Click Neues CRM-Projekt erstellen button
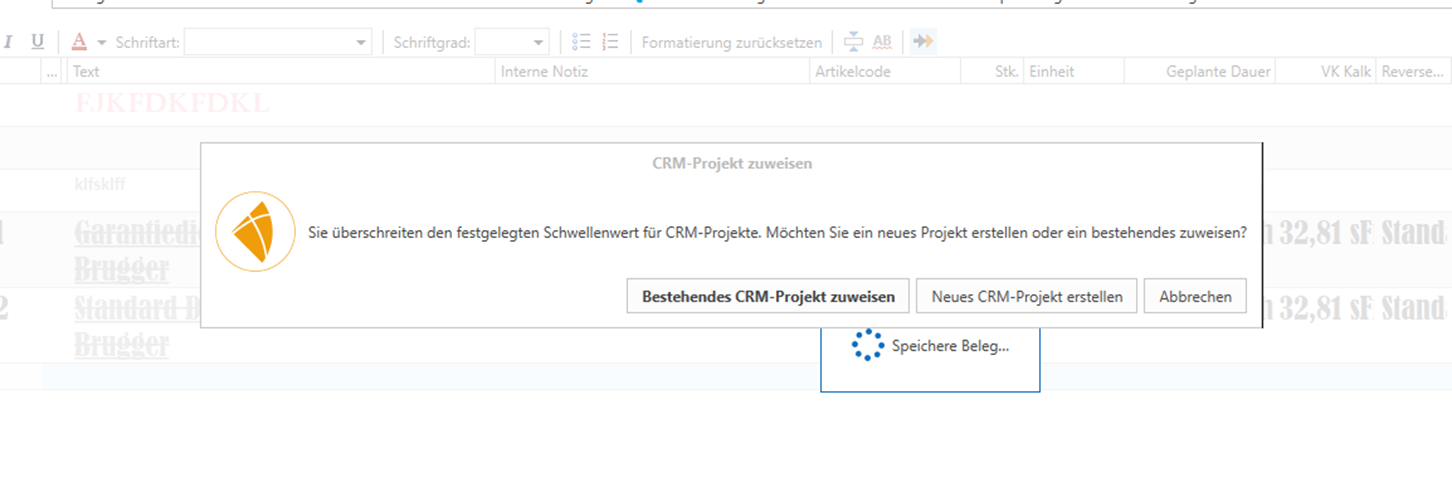This screenshot has width=1452, height=497. (x=1026, y=297)
